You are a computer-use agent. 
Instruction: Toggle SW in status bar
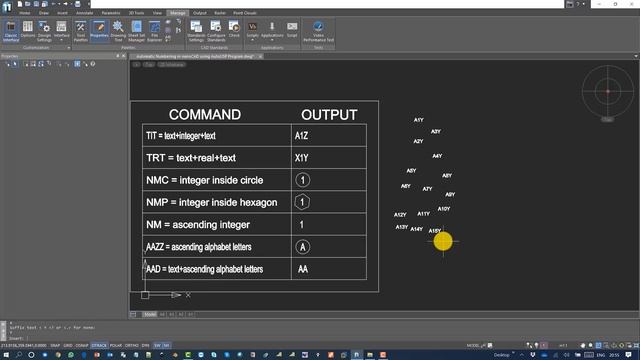point(158,346)
